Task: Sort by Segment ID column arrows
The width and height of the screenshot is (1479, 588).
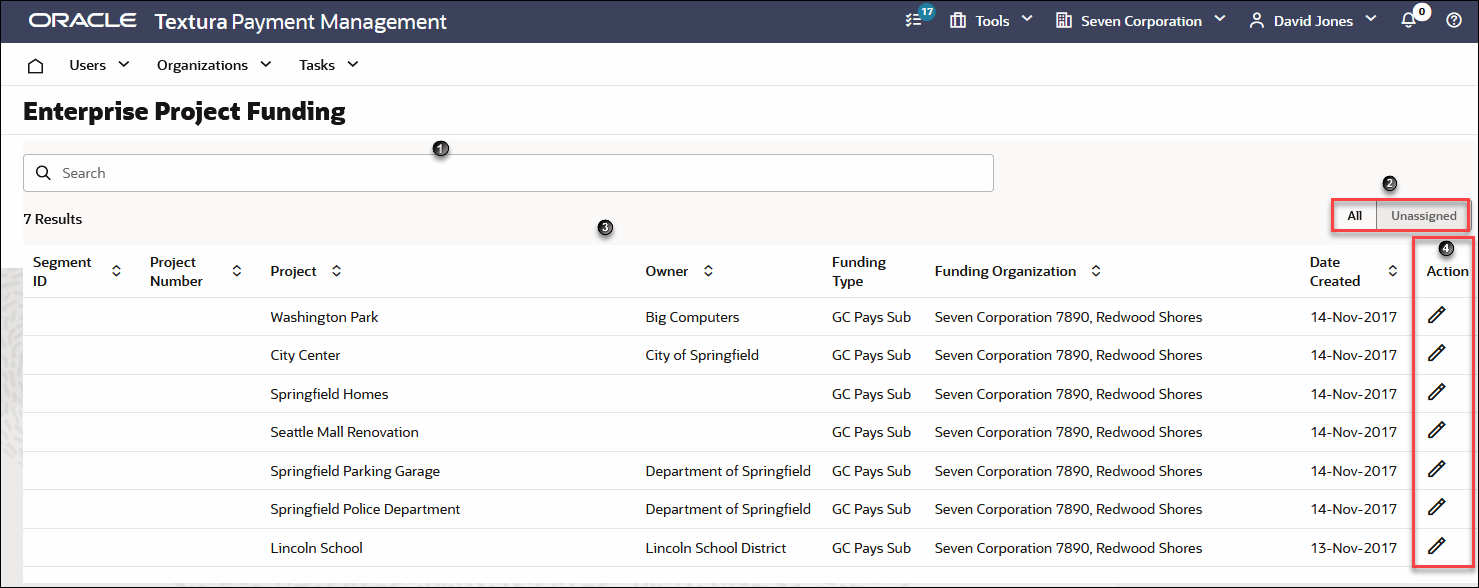Action: click(116, 271)
